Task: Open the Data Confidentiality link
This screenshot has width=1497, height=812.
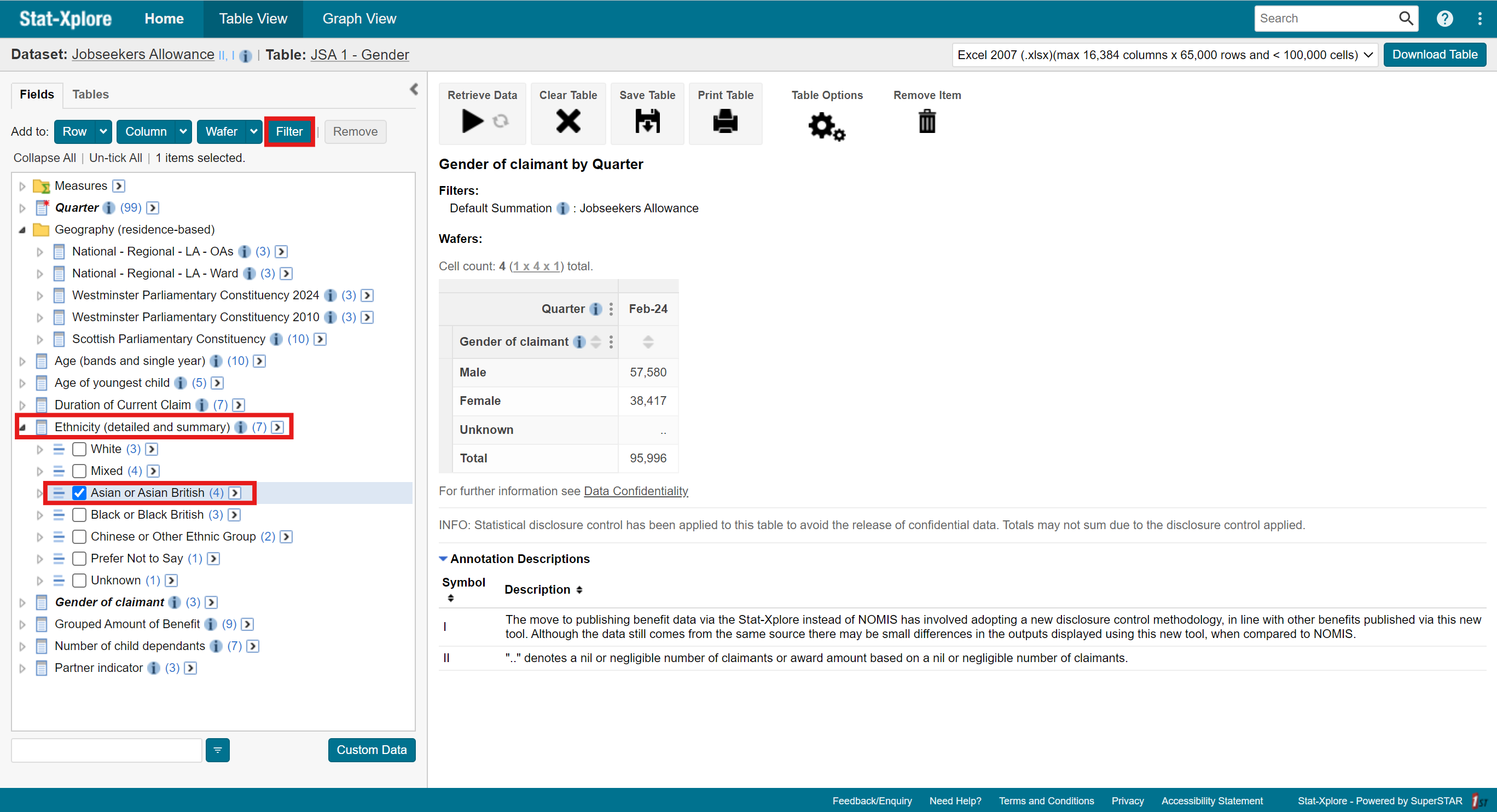Action: [635, 491]
